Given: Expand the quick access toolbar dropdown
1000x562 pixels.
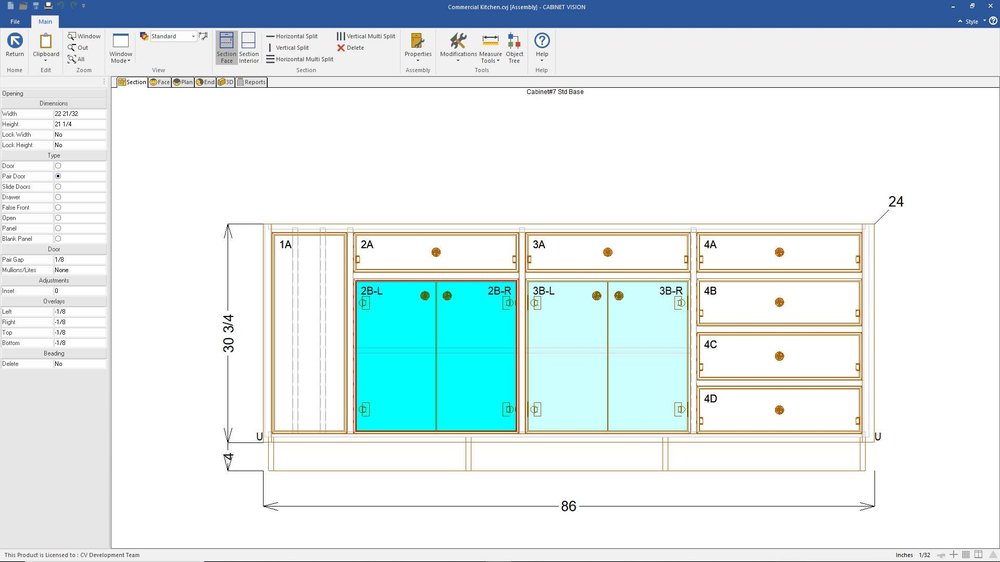Looking at the screenshot, I should tap(84, 6).
